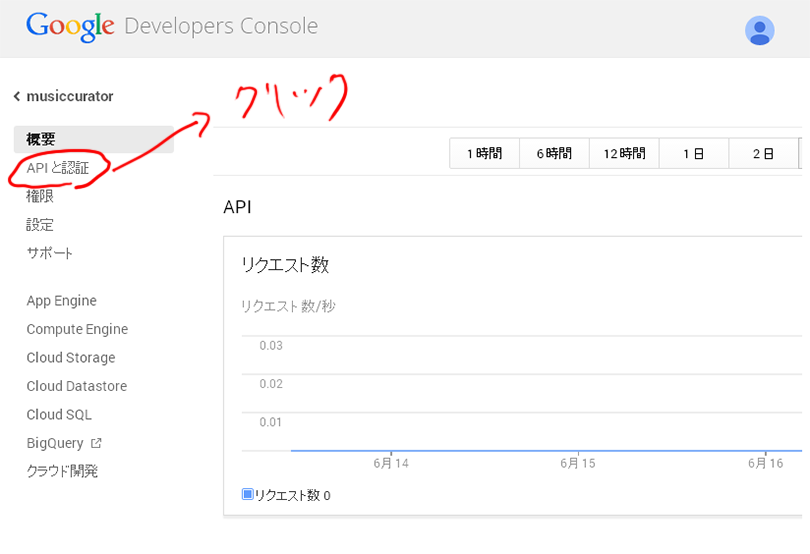Viewport: 810px width, 554px height.
Task: Click the Google logo
Action: coord(70,26)
